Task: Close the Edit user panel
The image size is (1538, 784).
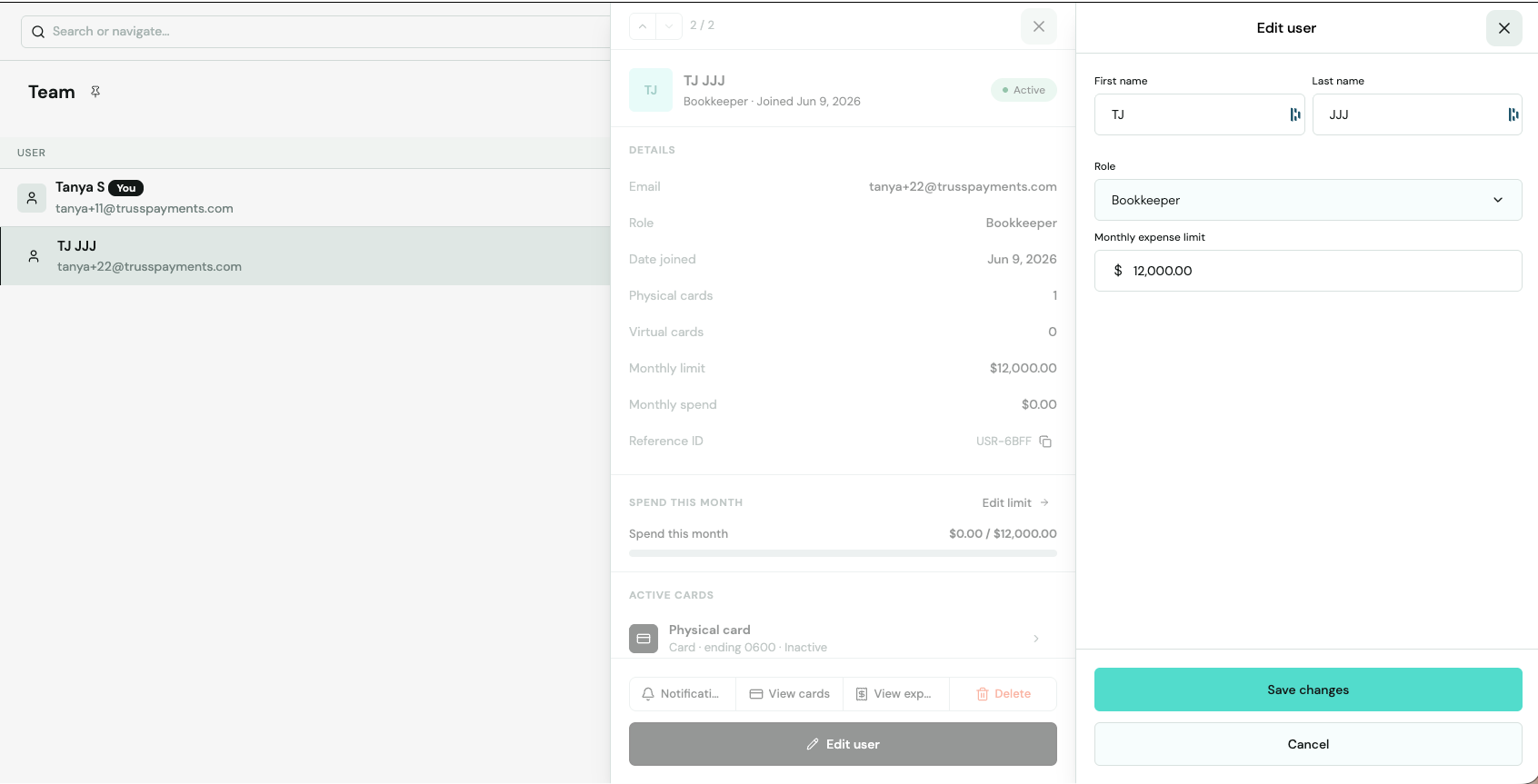Action: point(1504,28)
